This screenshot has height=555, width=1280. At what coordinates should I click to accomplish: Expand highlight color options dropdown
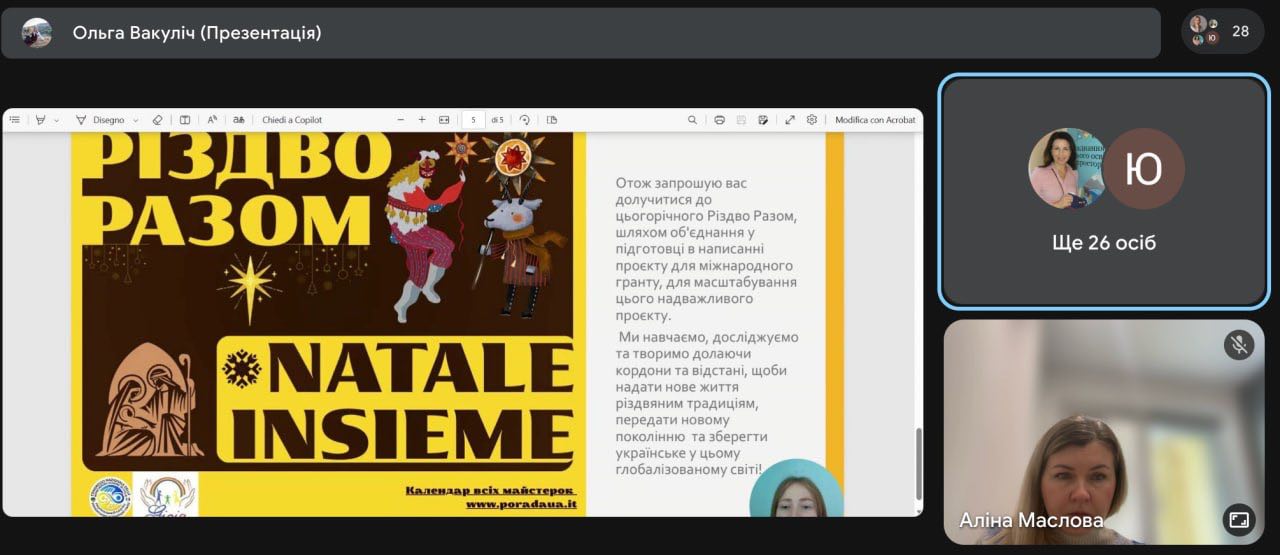point(56,120)
